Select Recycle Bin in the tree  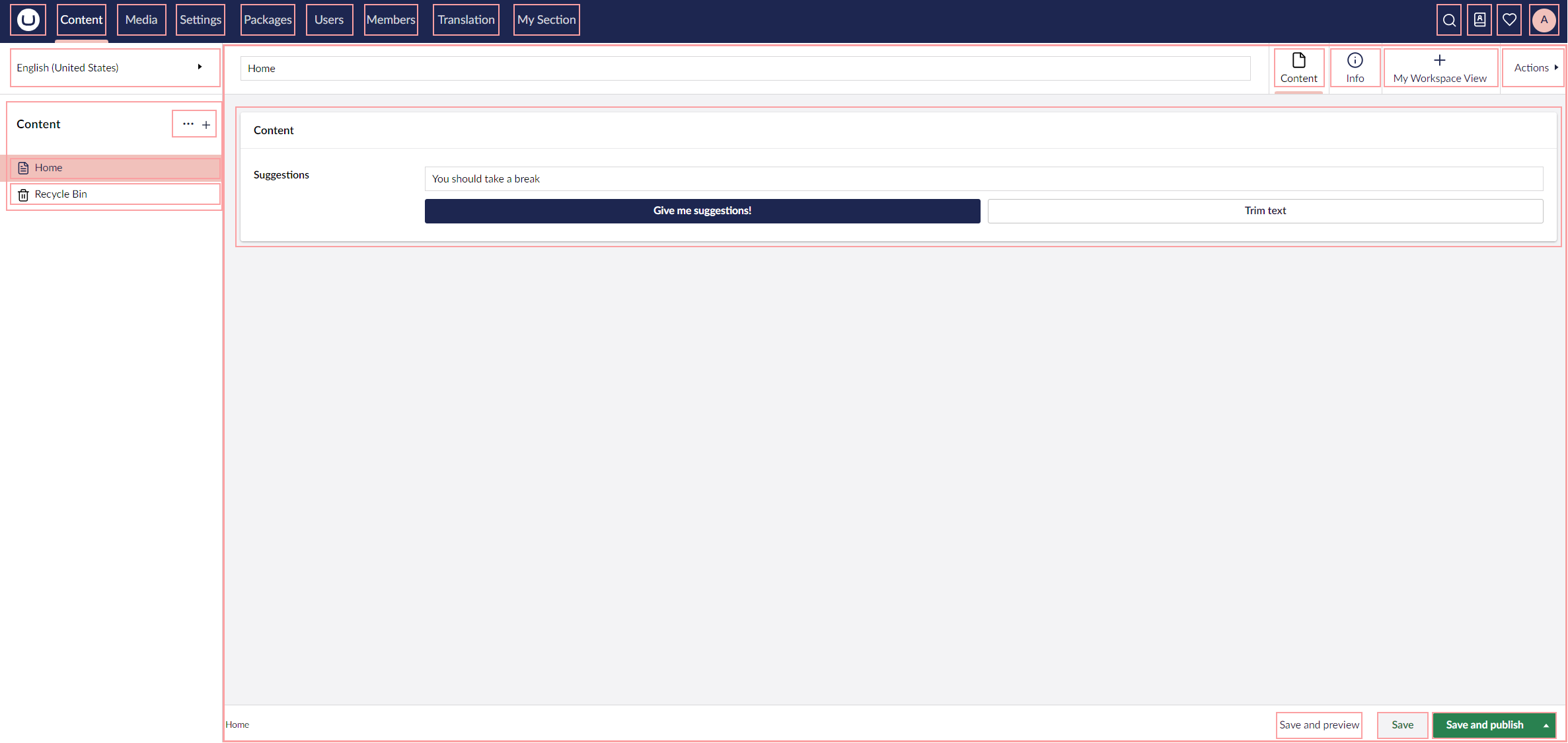[x=61, y=194]
